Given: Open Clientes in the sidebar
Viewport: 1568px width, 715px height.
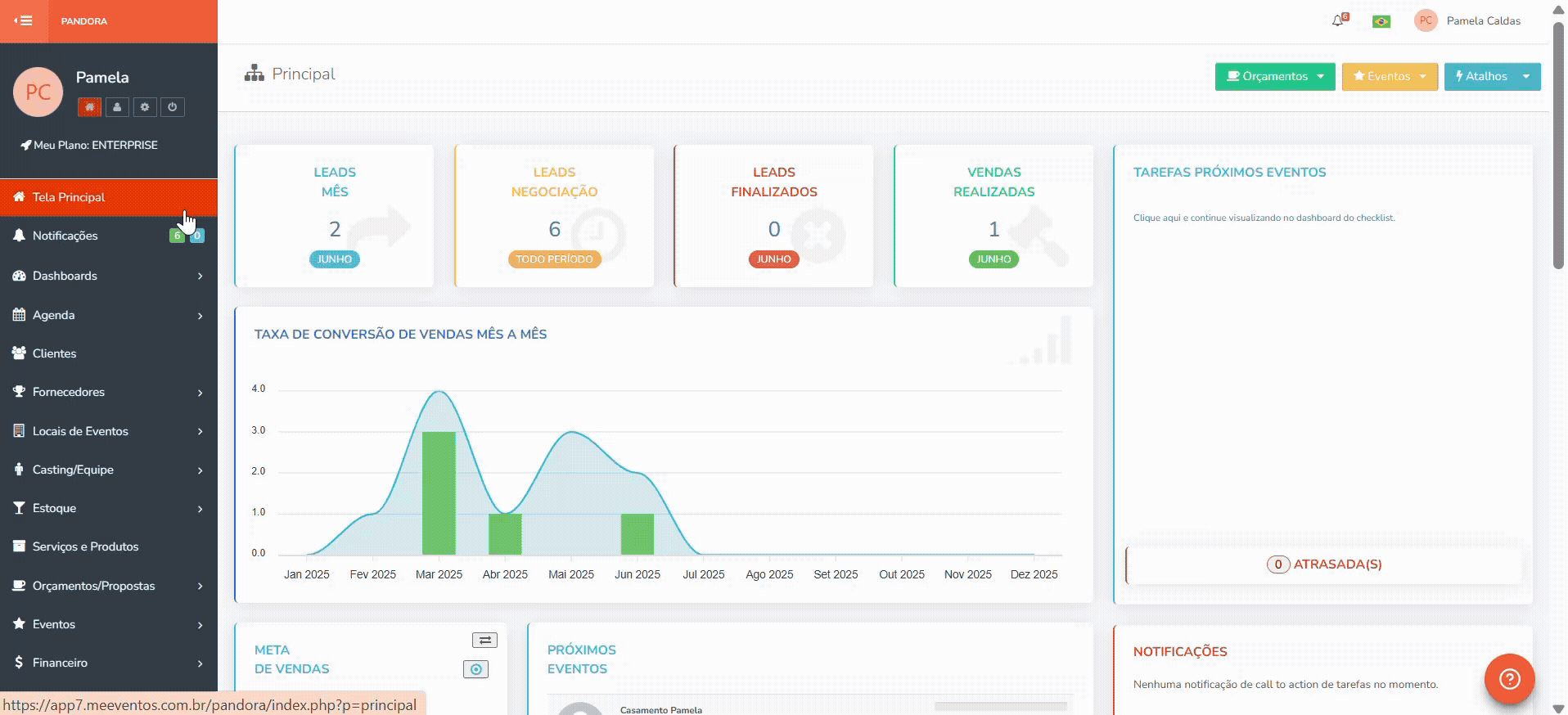Looking at the screenshot, I should 109,353.
